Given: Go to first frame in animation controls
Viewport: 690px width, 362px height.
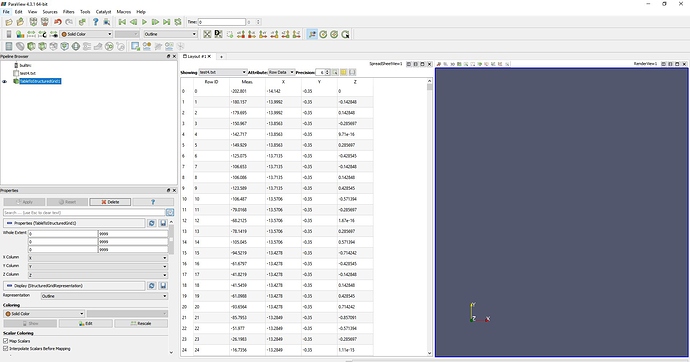Looking at the screenshot, I should [x=122, y=22].
